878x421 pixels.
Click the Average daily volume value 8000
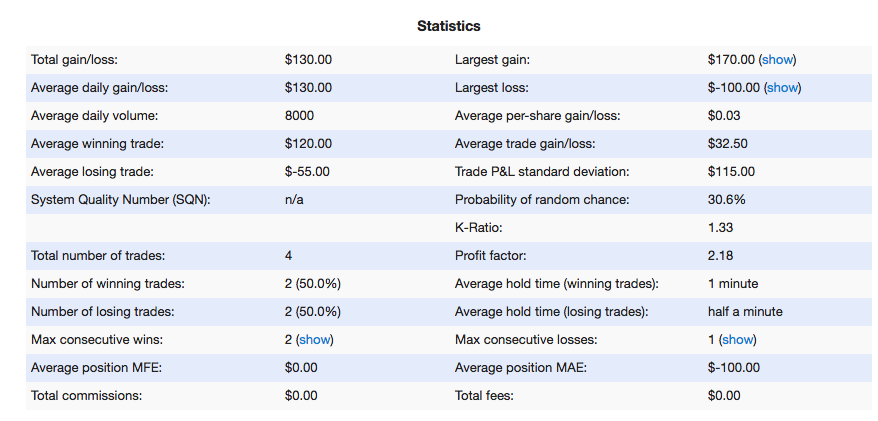299,116
